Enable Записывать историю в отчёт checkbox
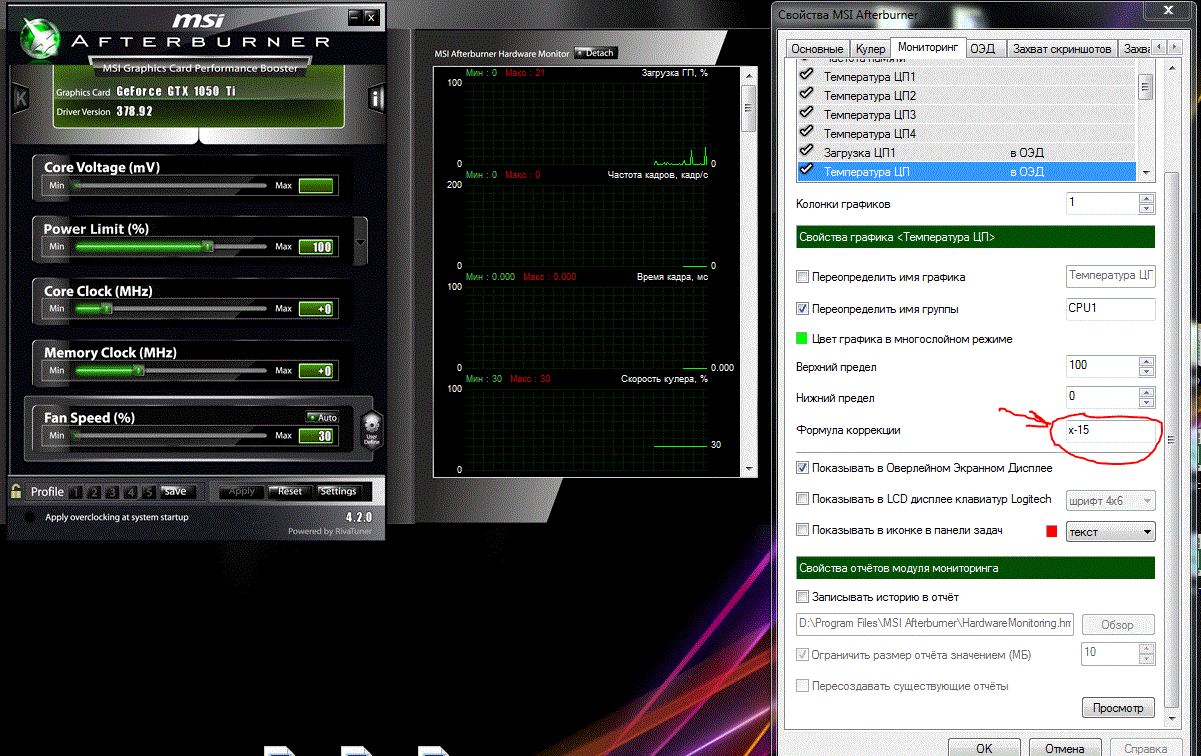Image resolution: width=1201 pixels, height=756 pixels. (803, 597)
